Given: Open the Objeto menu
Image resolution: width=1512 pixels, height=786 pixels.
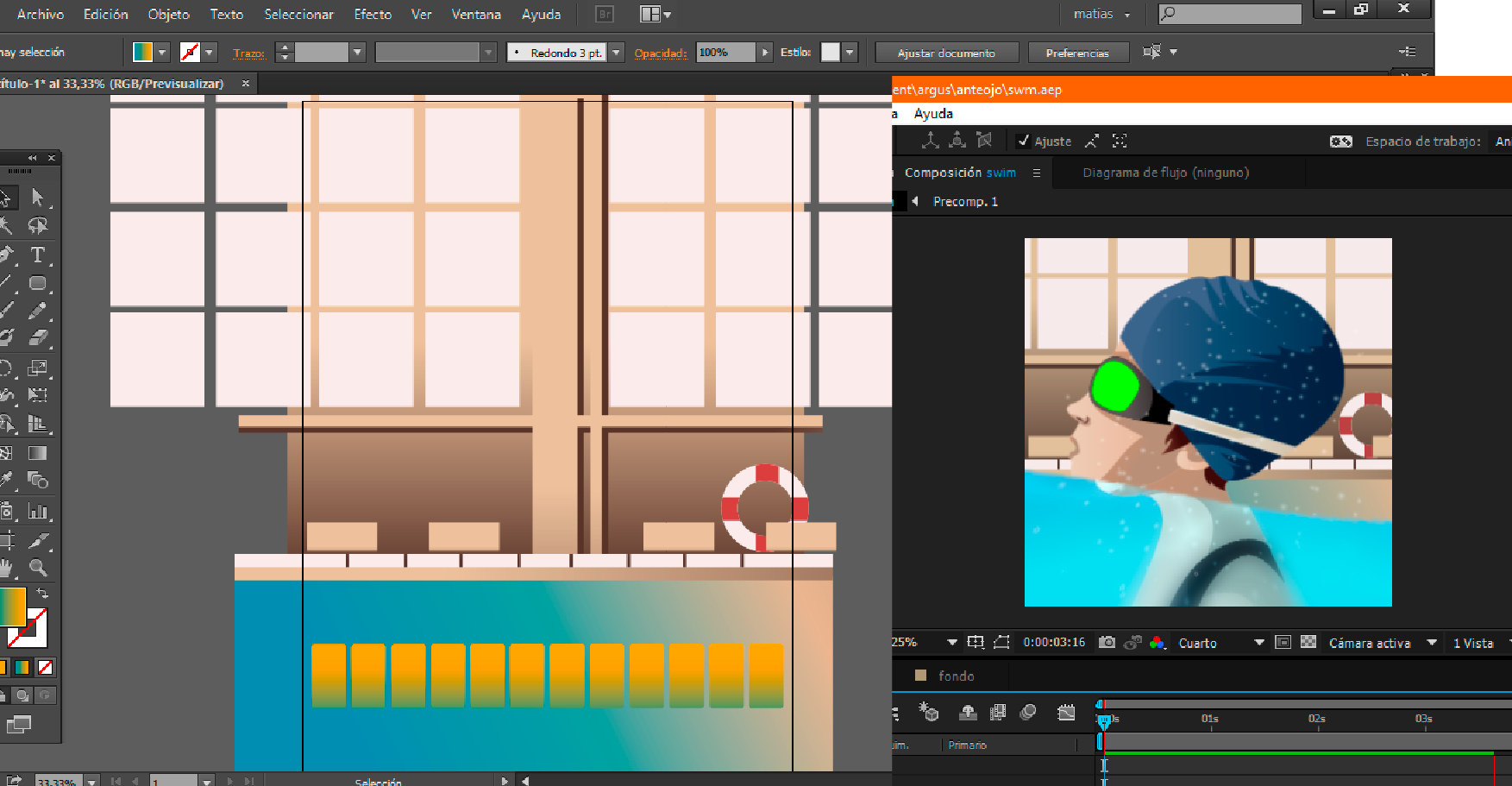Looking at the screenshot, I should click(x=168, y=15).
